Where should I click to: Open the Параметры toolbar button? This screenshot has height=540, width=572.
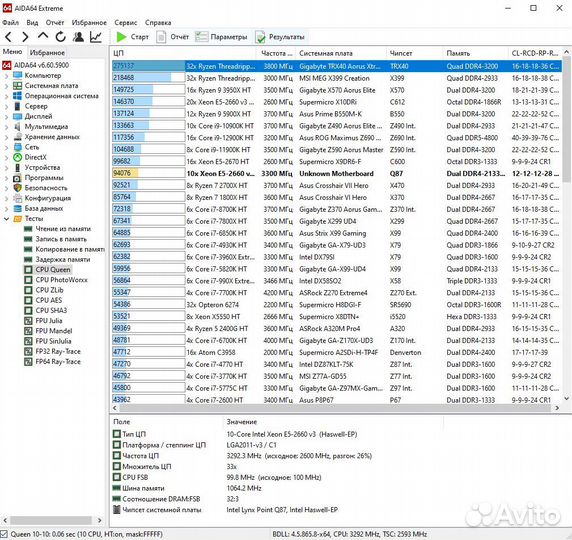[x=221, y=37]
